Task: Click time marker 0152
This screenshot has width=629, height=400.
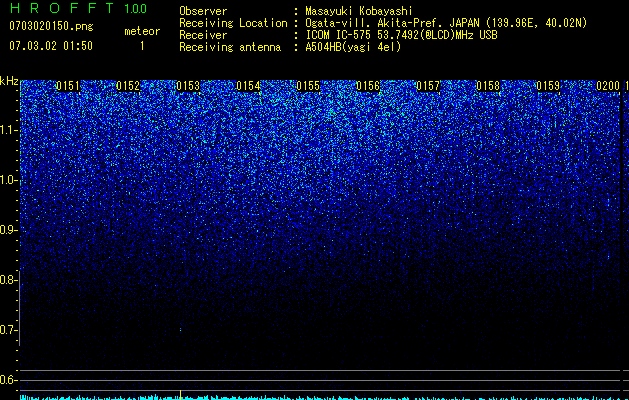Action: click(128, 86)
